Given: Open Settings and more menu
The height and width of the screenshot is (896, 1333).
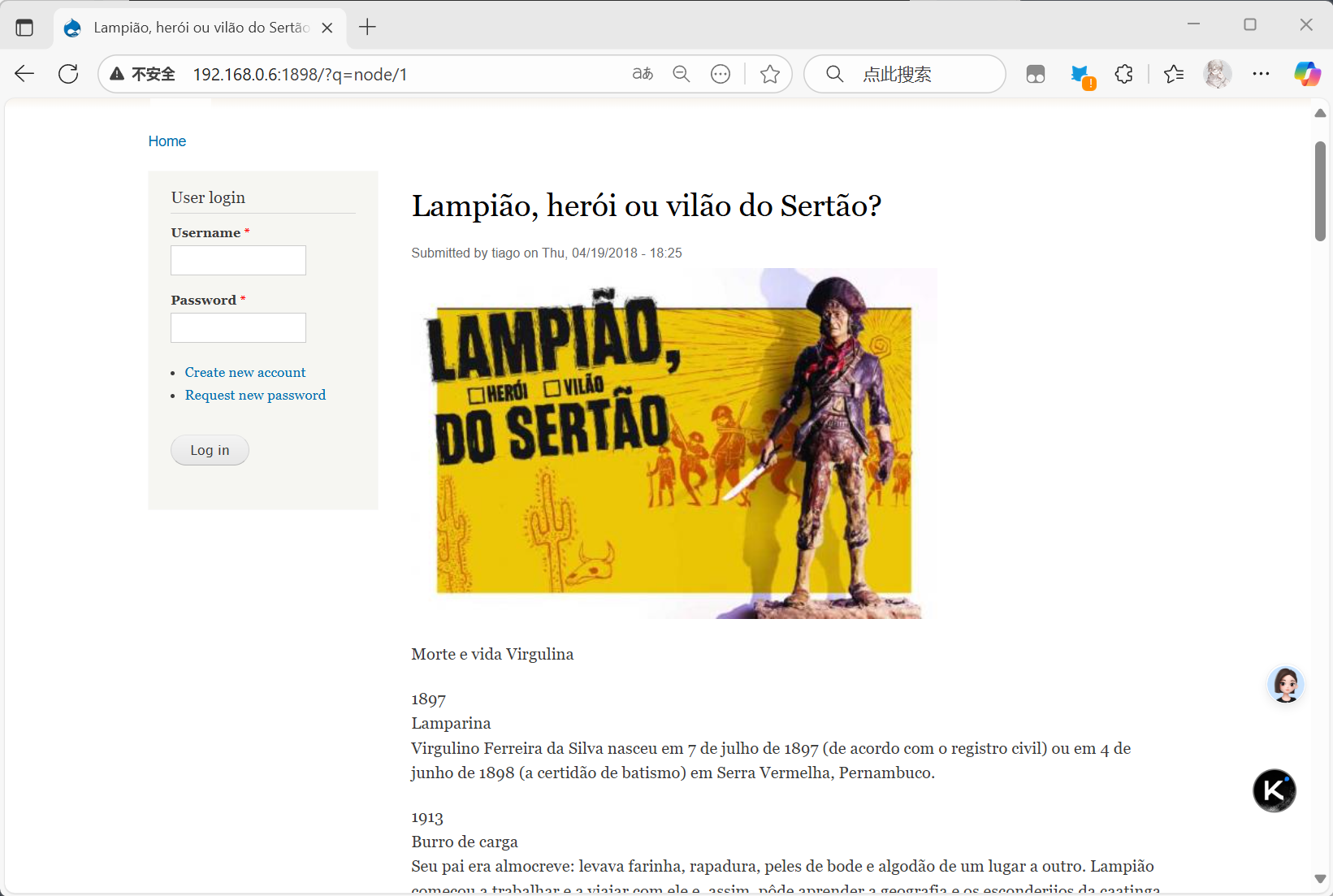Looking at the screenshot, I should (1261, 74).
